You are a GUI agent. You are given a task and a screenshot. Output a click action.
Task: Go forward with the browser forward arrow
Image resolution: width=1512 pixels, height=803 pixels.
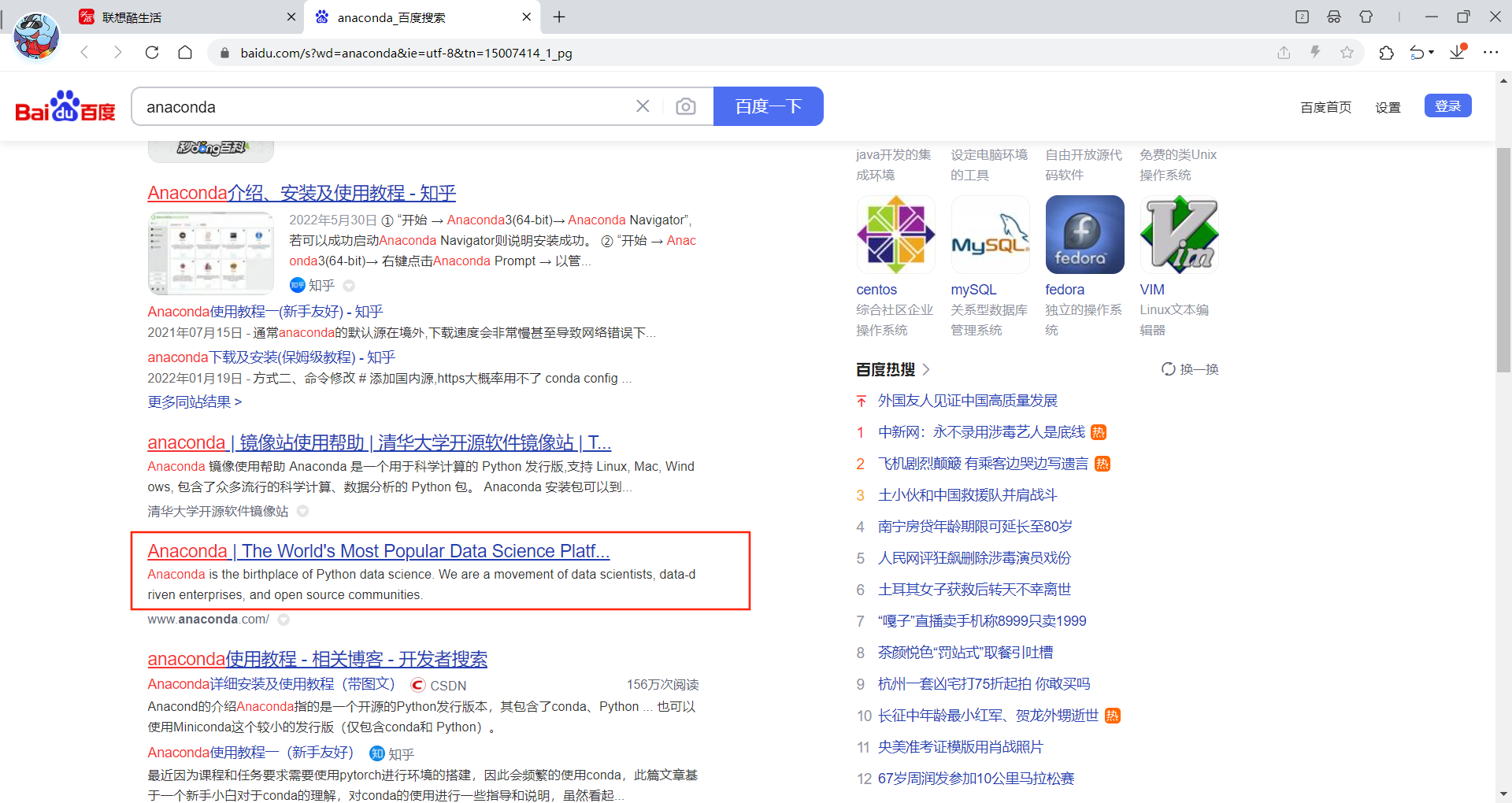tap(118, 53)
